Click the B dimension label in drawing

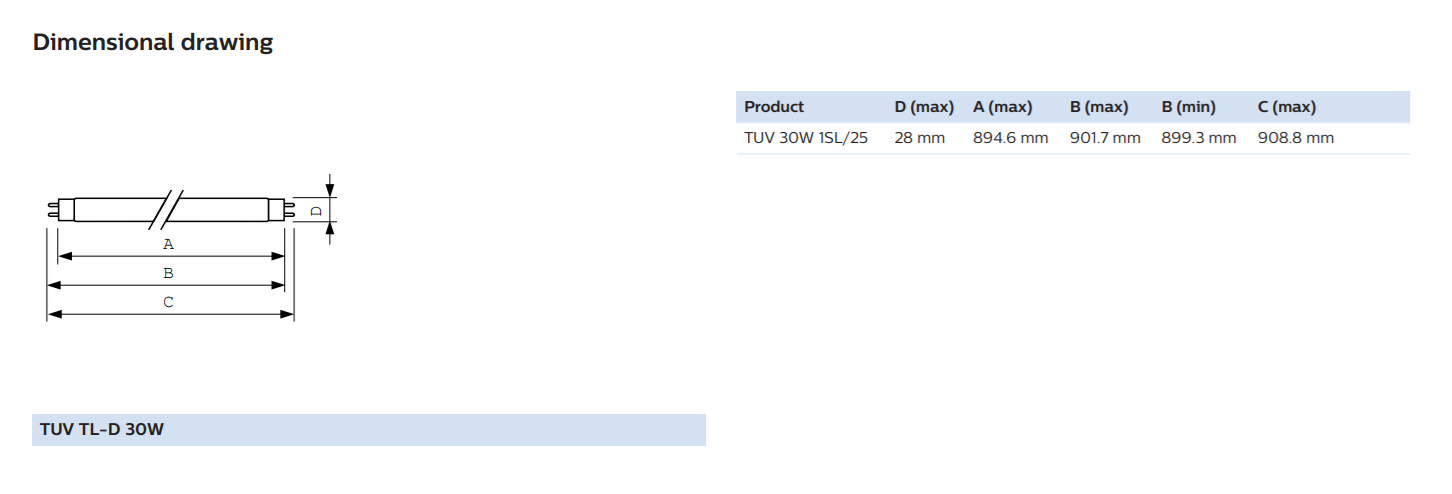coord(168,273)
